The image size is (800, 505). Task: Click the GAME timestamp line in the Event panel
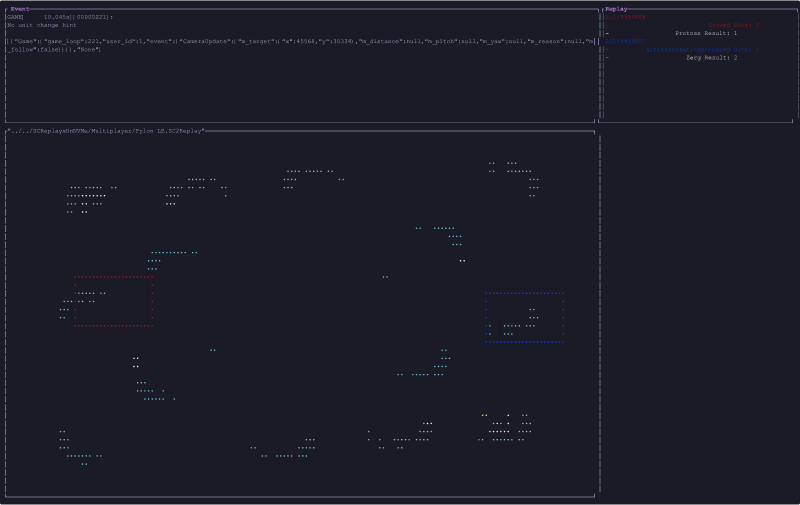(x=60, y=17)
